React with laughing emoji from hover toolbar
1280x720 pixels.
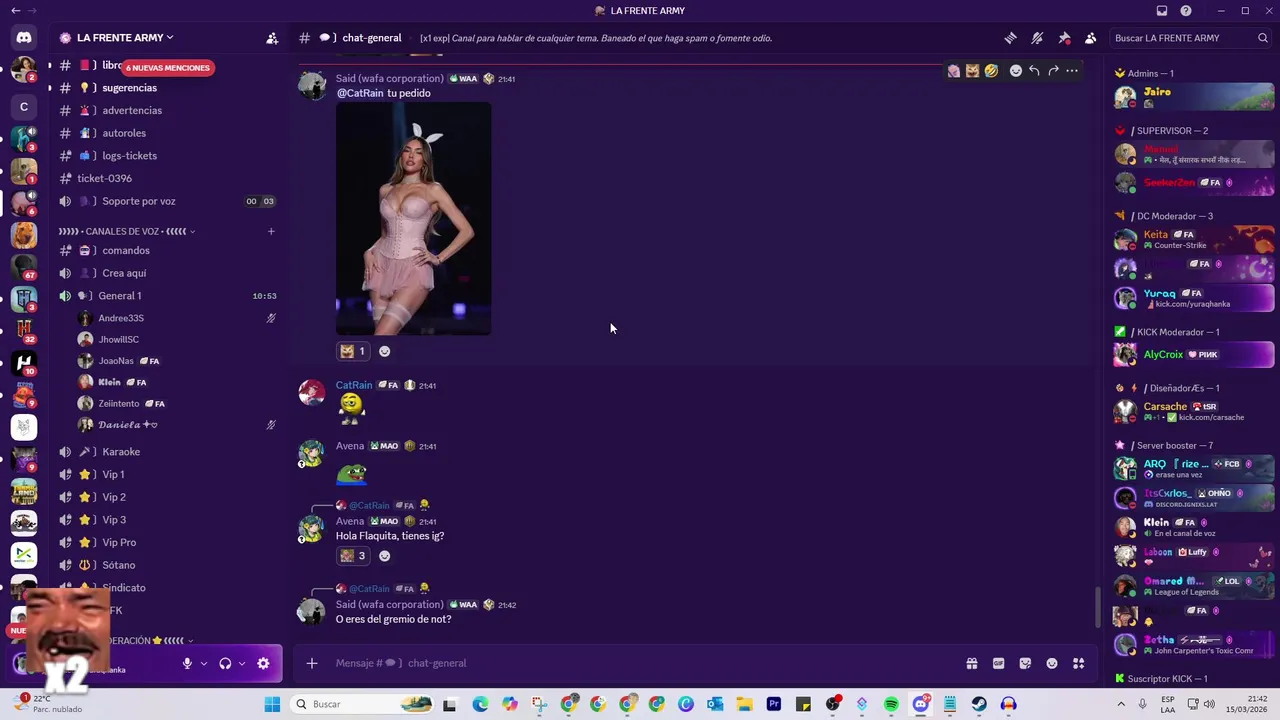(991, 71)
